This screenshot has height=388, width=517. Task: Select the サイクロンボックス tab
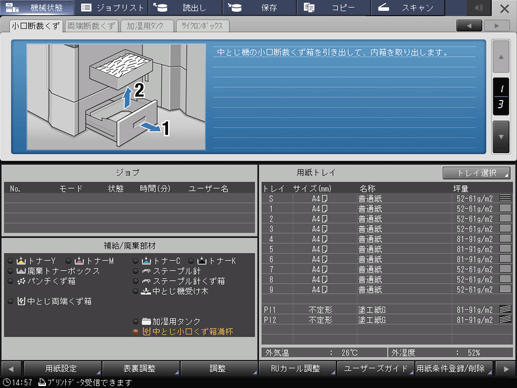(202, 26)
